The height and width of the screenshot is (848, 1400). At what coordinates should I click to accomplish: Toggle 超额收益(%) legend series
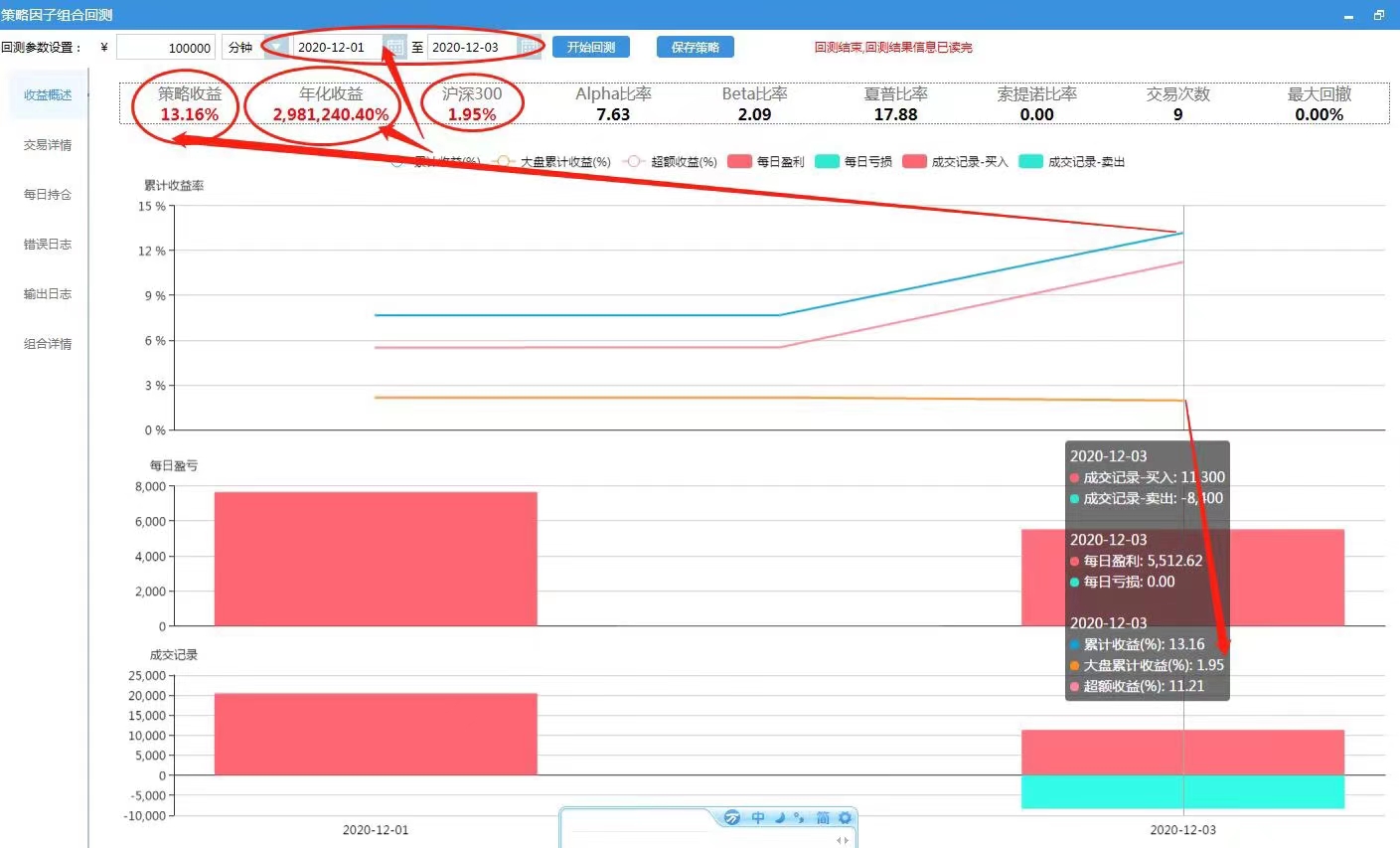671,161
